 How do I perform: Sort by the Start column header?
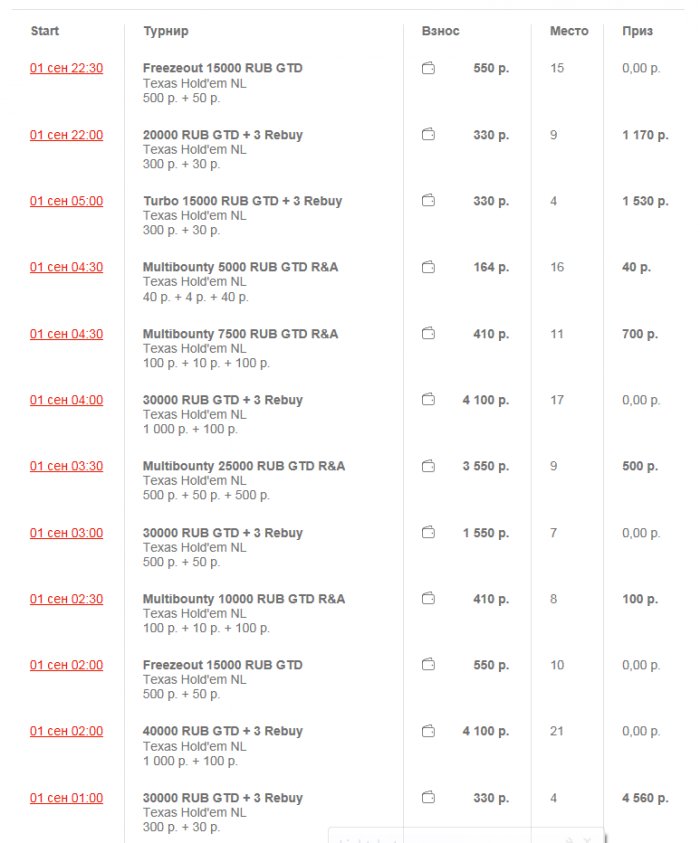coord(45,31)
